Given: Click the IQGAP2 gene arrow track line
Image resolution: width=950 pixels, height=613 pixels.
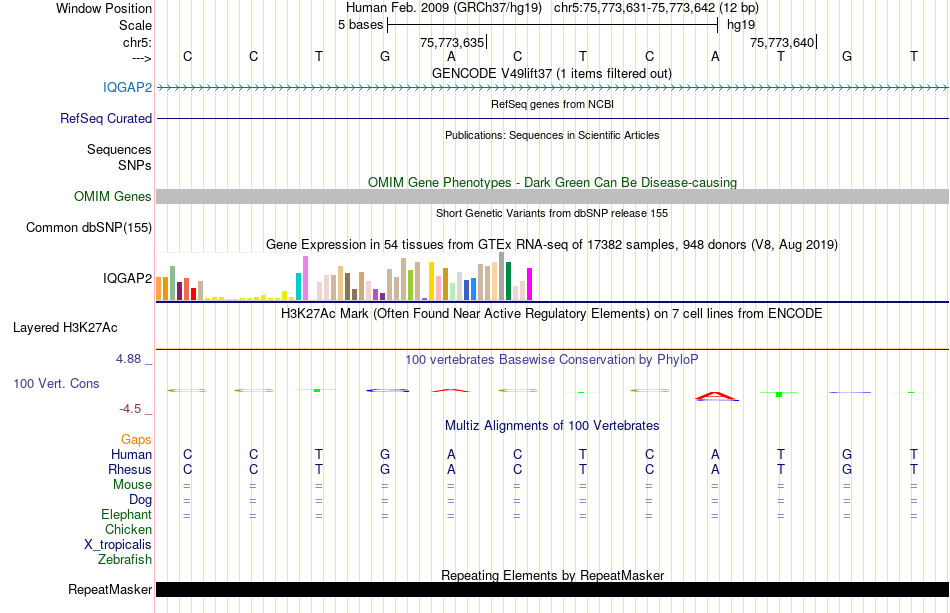Looking at the screenshot, I should 553,88.
